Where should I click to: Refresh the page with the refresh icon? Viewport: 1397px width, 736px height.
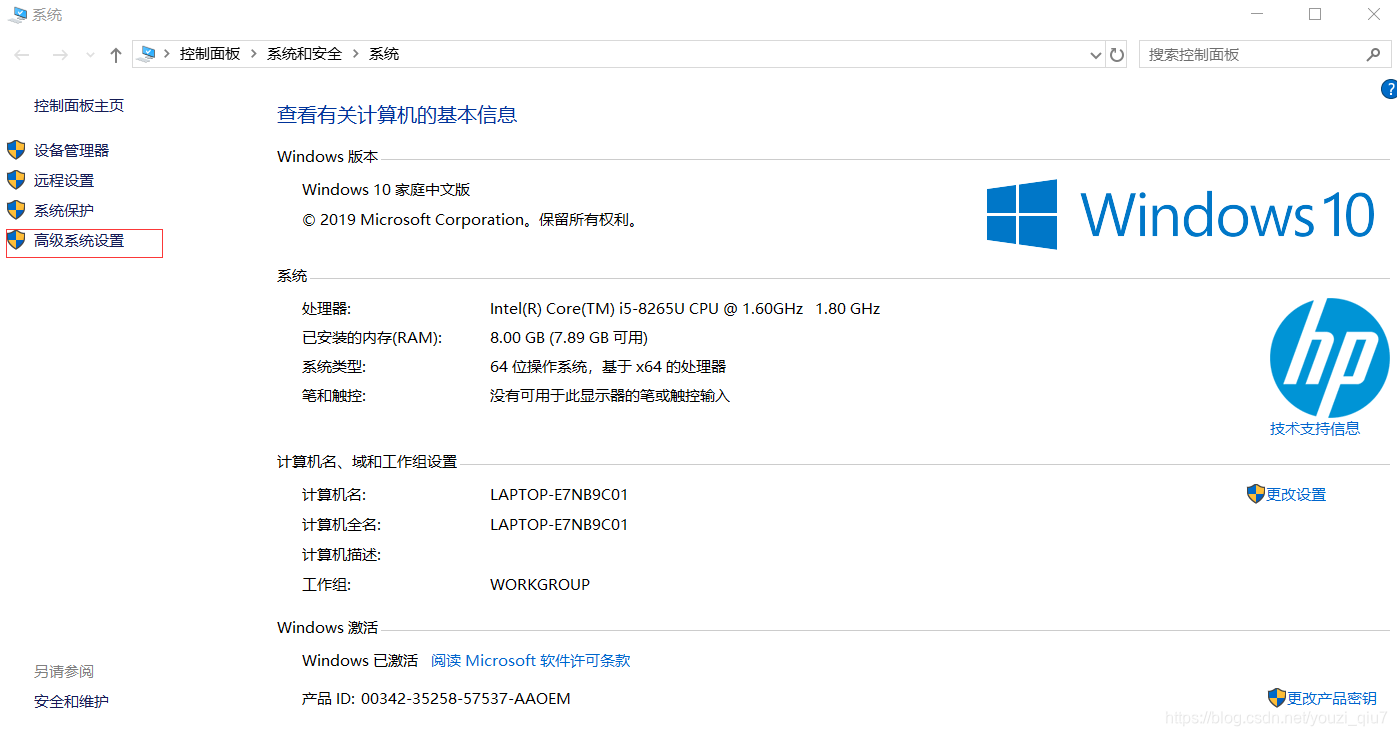(1117, 55)
